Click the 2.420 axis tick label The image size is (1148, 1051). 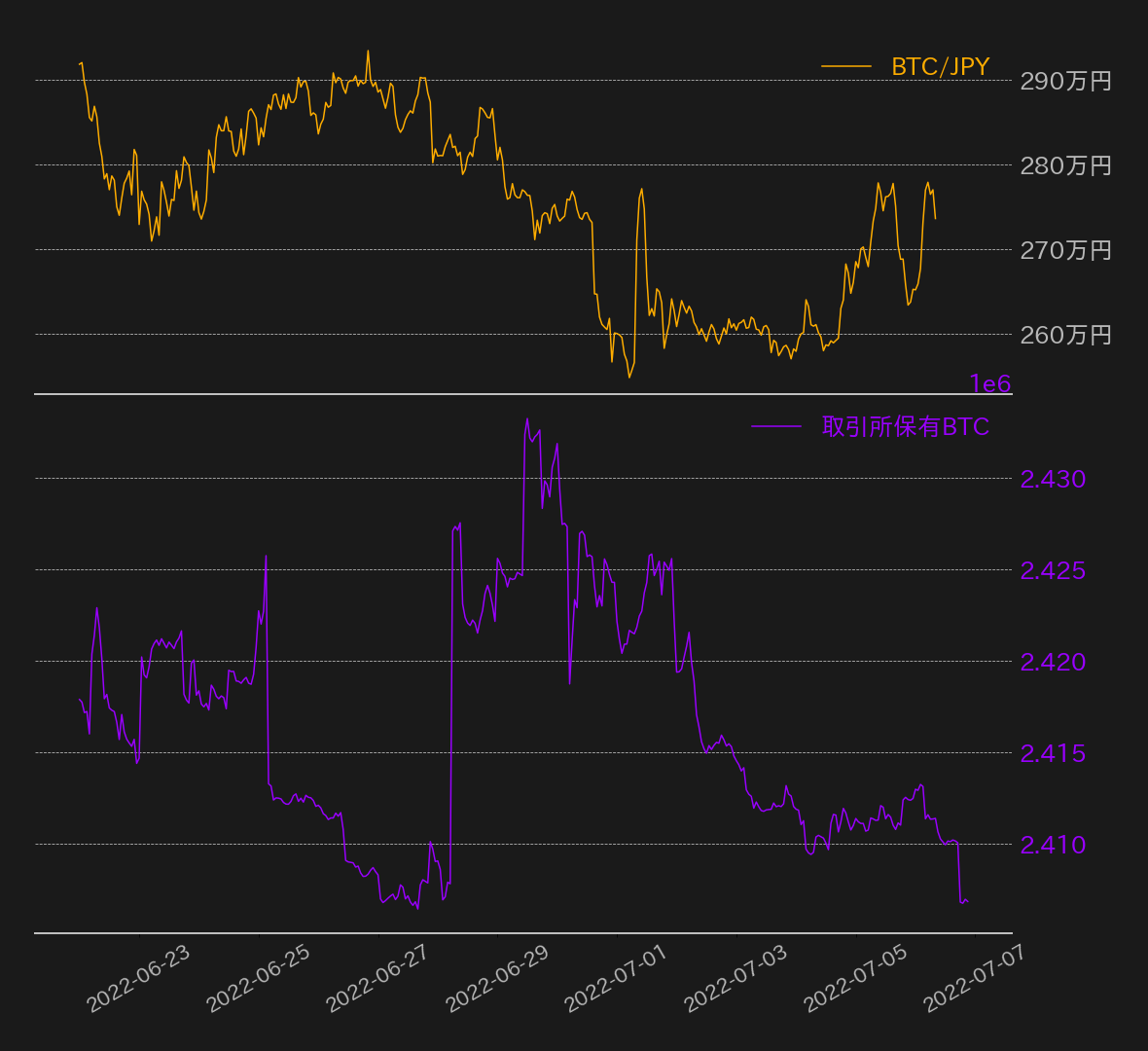point(1053,662)
